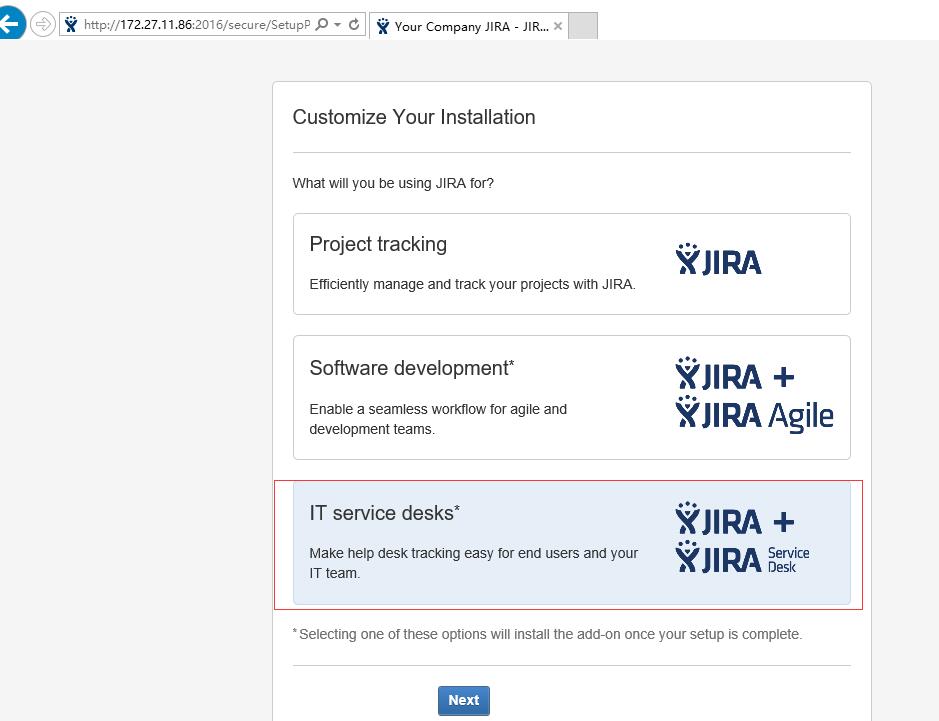Click the JIRA + logo in Software development

pyautogui.click(x=735, y=374)
